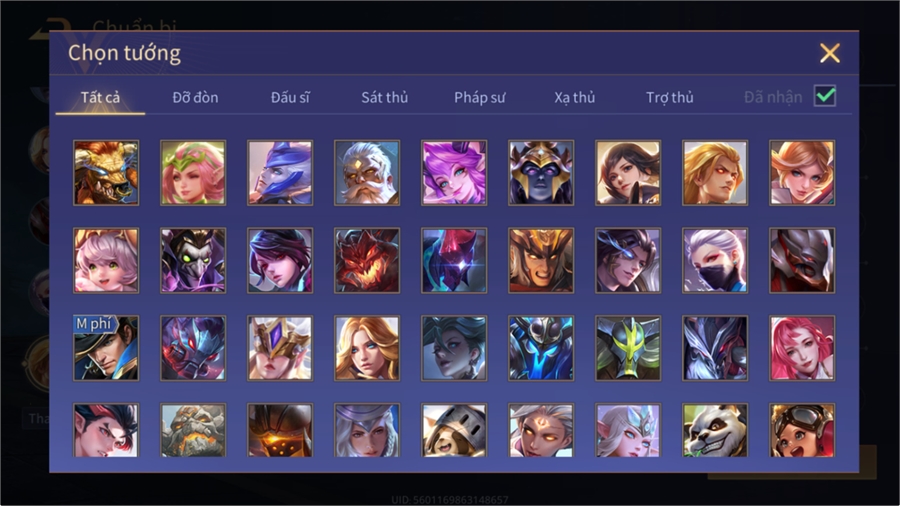Filter by 'Pháp sư' tab
The height and width of the screenshot is (506, 900).
click(x=479, y=98)
